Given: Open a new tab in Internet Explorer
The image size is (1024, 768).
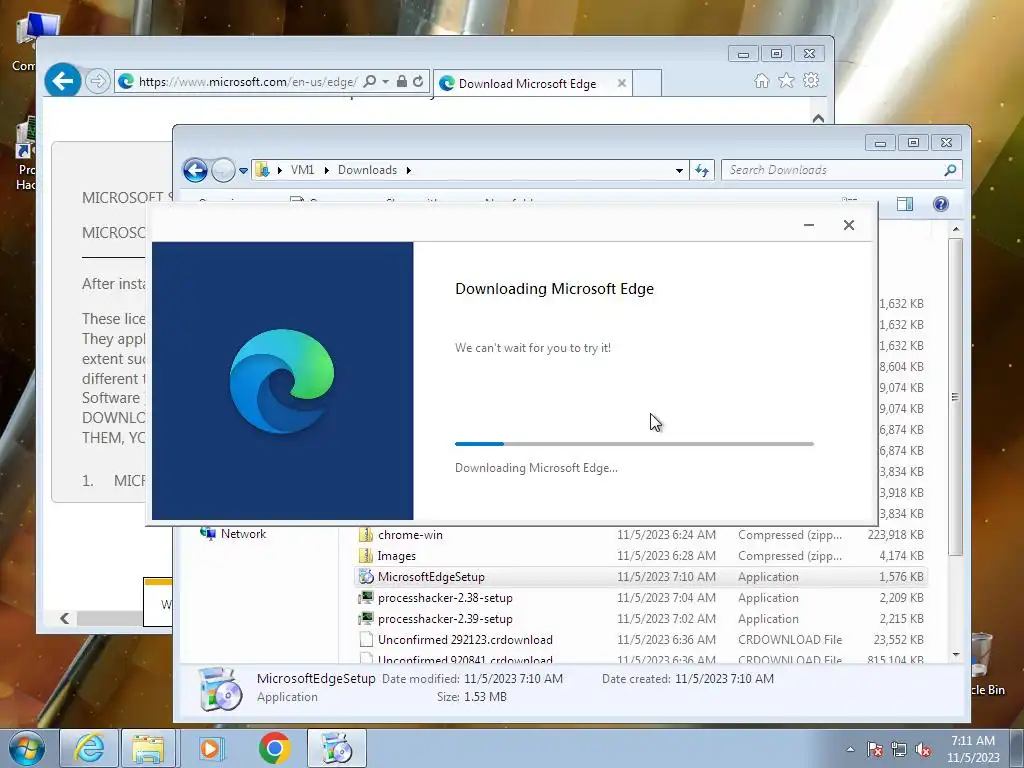Looking at the screenshot, I should tap(647, 84).
